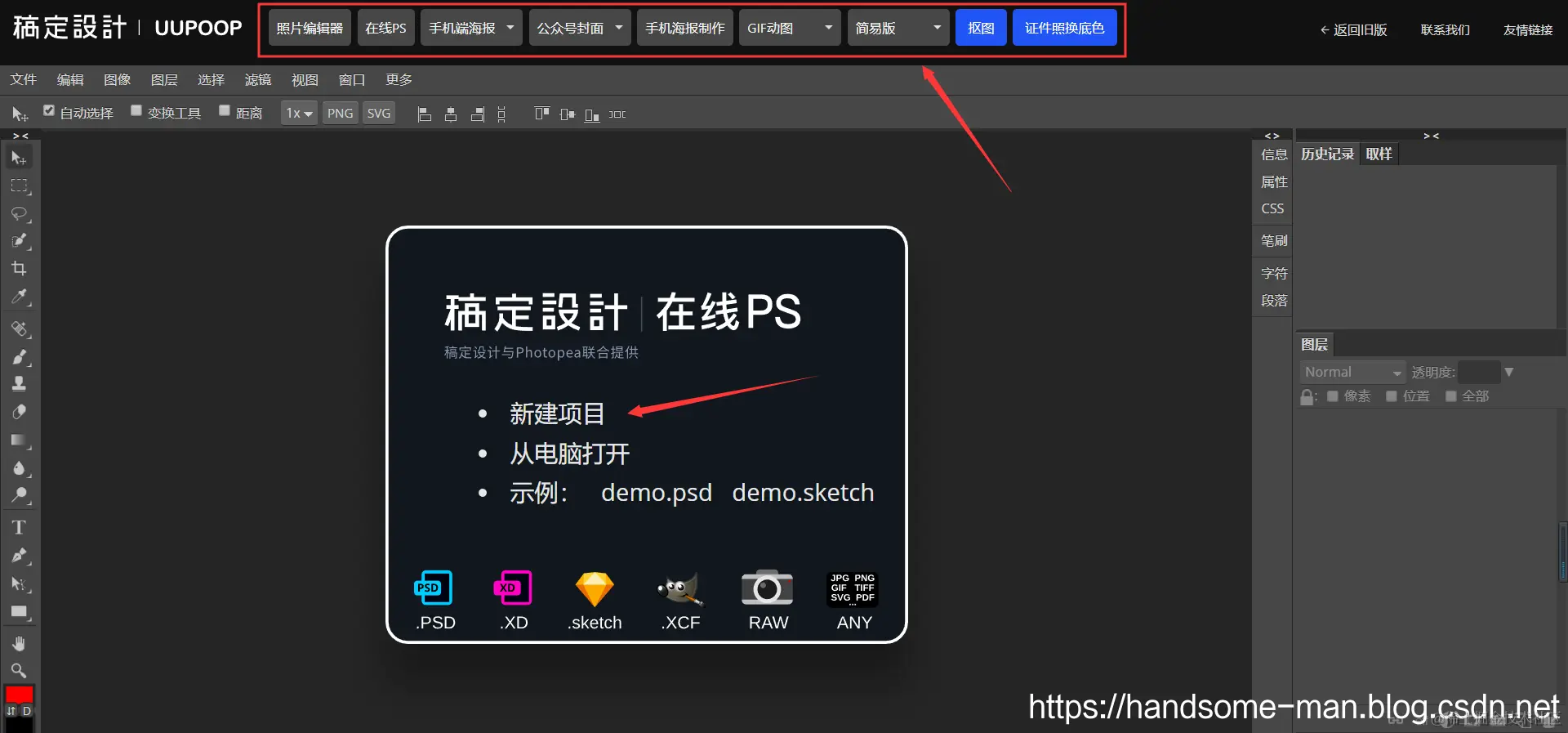The height and width of the screenshot is (733, 1568).
Task: Click the .XCF GIMP icon
Action: pyautogui.click(x=680, y=588)
